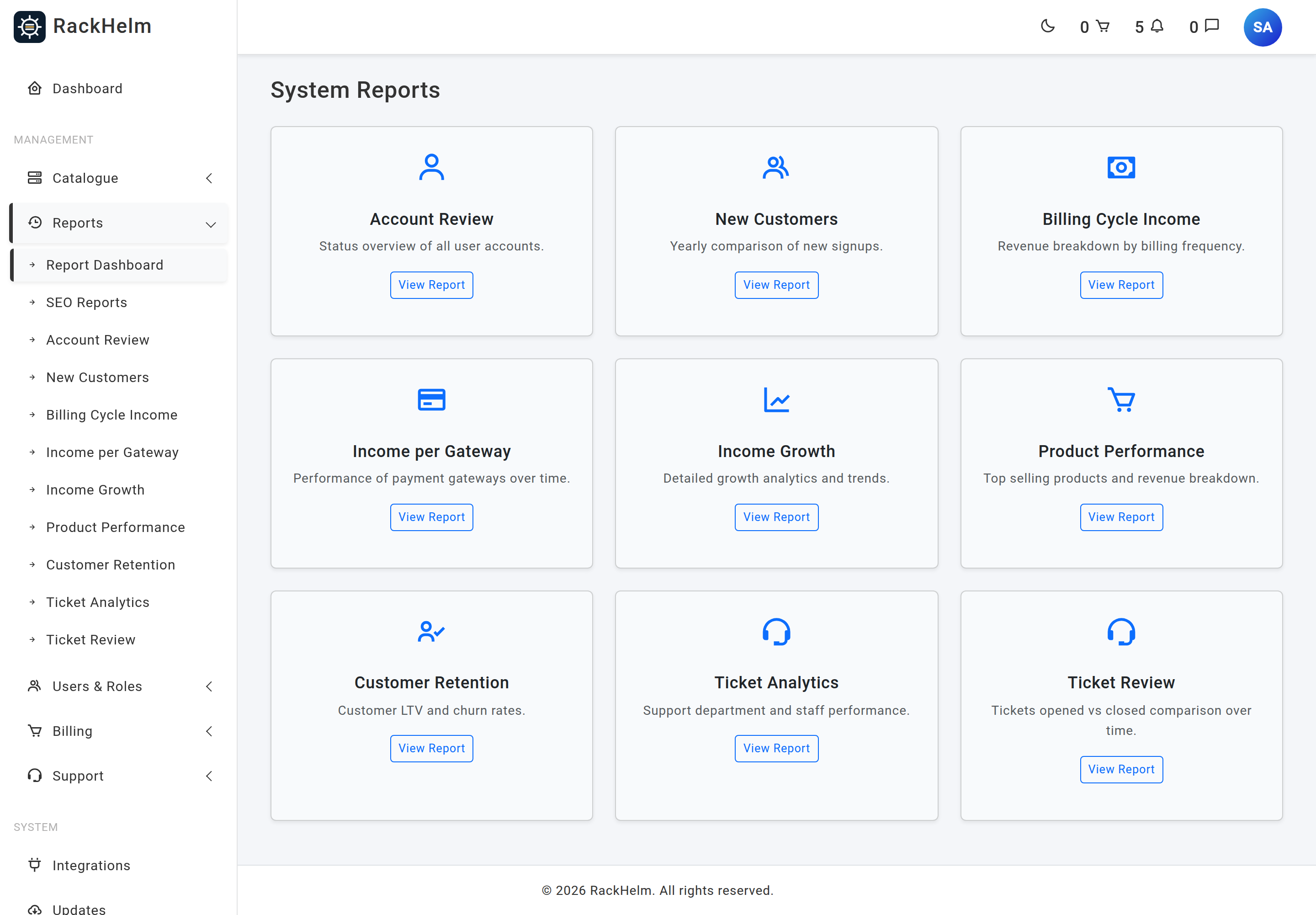The image size is (1316, 915).
Task: Select Report Dashboard in the sidebar
Action: (x=119, y=265)
